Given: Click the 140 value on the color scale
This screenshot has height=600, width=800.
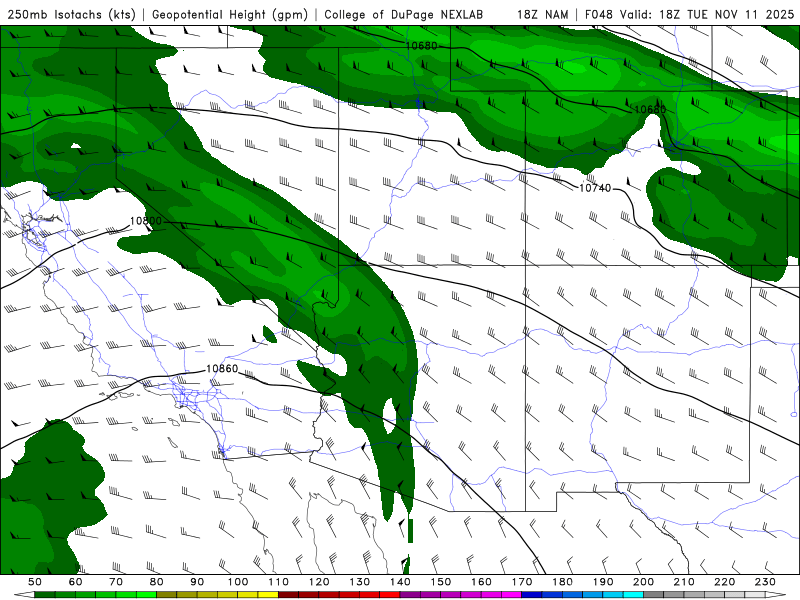Looking at the screenshot, I should [x=400, y=582].
